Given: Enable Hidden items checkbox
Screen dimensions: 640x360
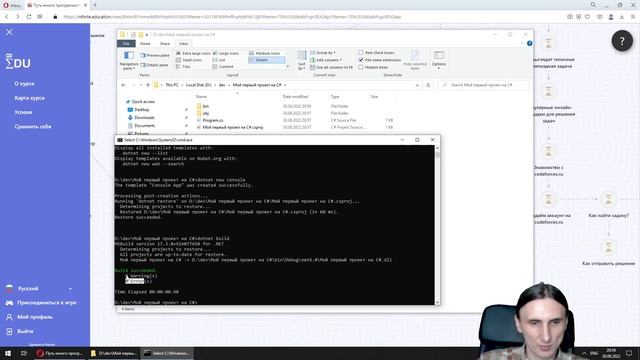Looking at the screenshot, I should click(373, 67).
